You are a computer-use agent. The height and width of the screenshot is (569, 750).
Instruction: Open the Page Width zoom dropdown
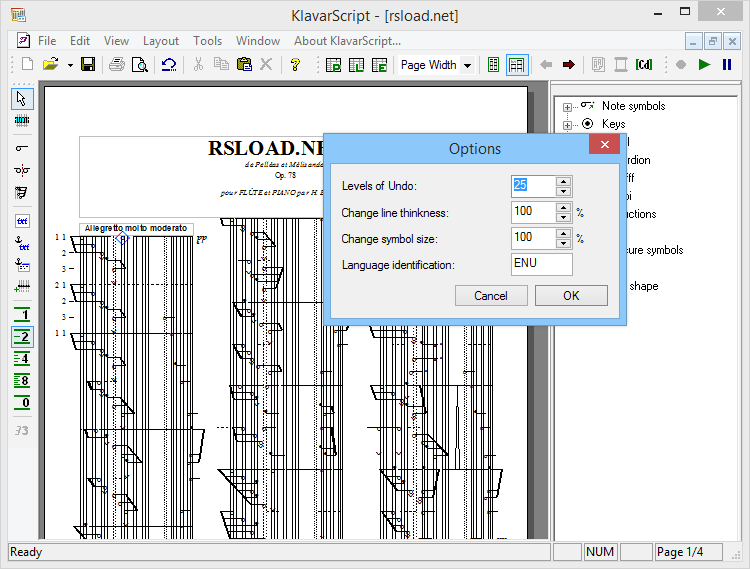467,65
